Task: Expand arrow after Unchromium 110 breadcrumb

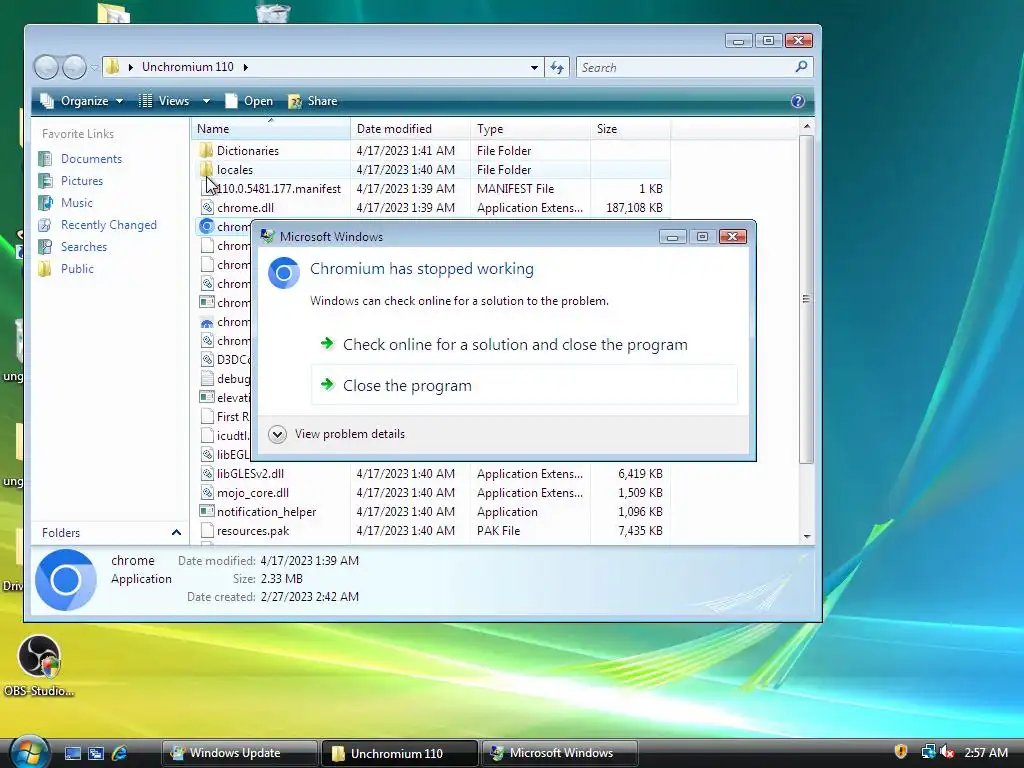Action: (246, 67)
